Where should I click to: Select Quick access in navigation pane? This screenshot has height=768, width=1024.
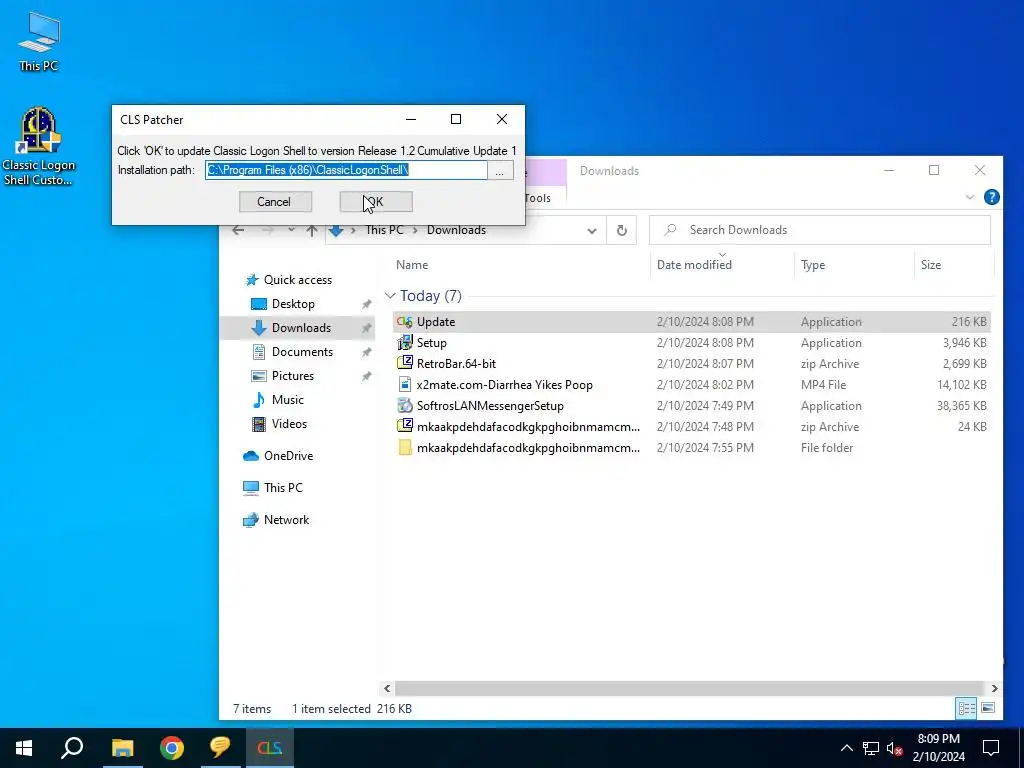(298, 280)
